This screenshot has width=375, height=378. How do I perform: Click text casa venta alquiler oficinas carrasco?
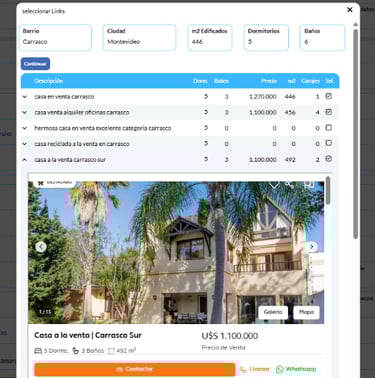[82, 112]
